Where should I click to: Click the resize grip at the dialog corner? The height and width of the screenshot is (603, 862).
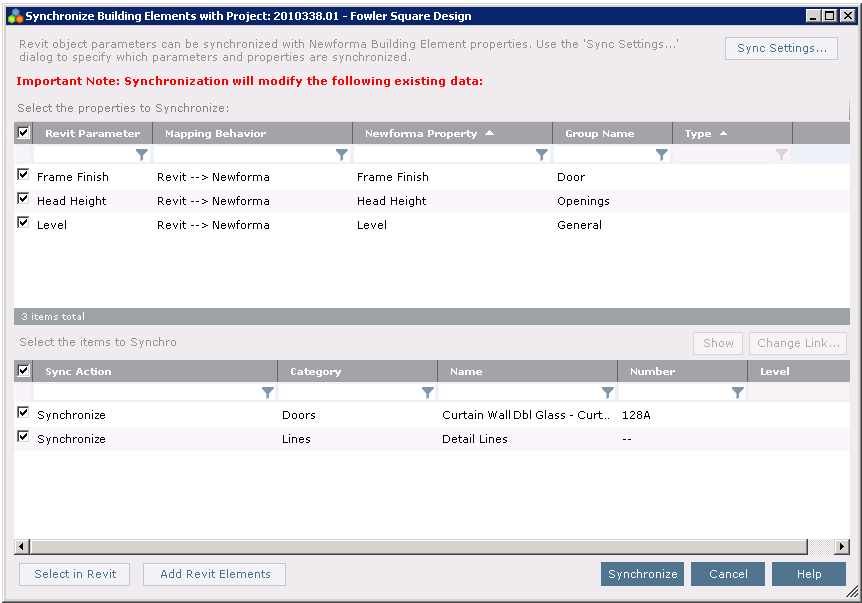[852, 592]
